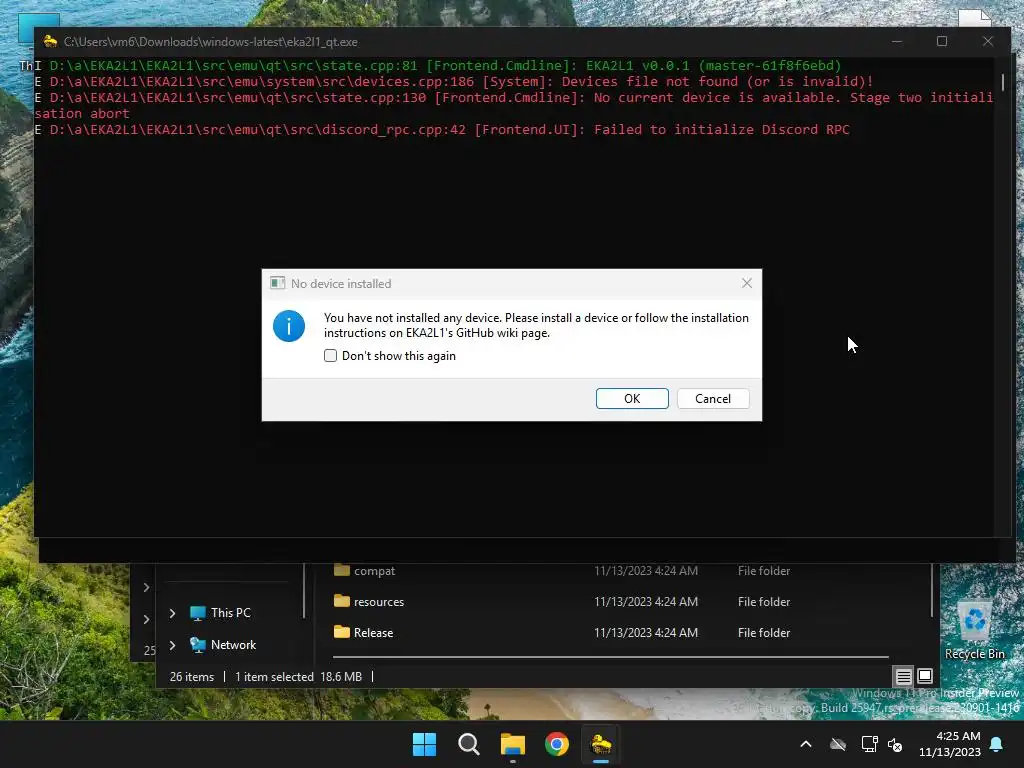Viewport: 1024px width, 768px height.
Task: Expand the Network tree node
Action: point(172,645)
